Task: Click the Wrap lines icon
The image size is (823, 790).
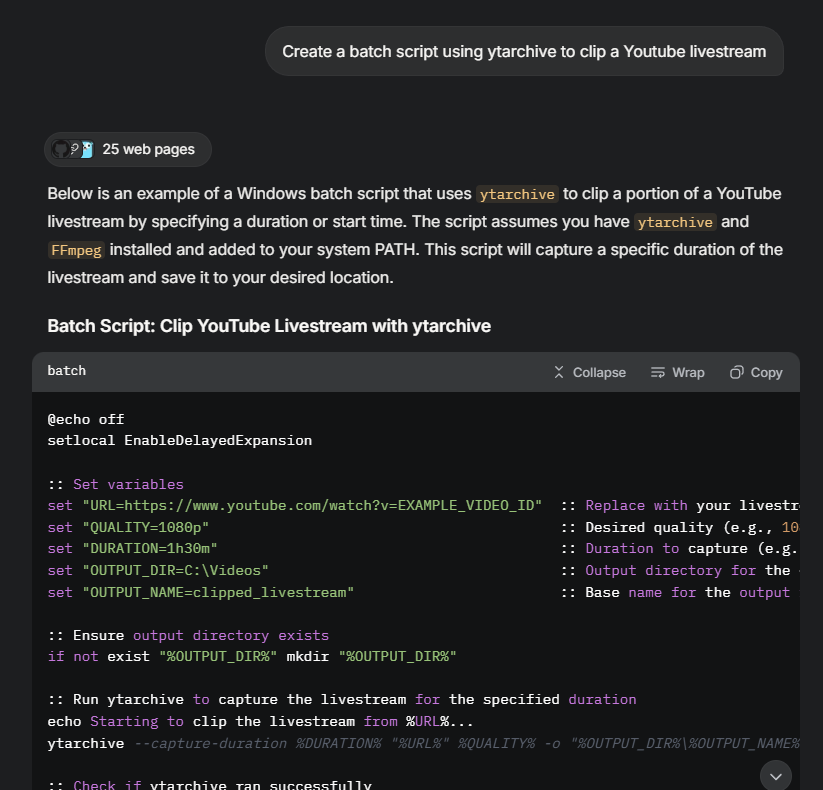Action: [x=658, y=372]
